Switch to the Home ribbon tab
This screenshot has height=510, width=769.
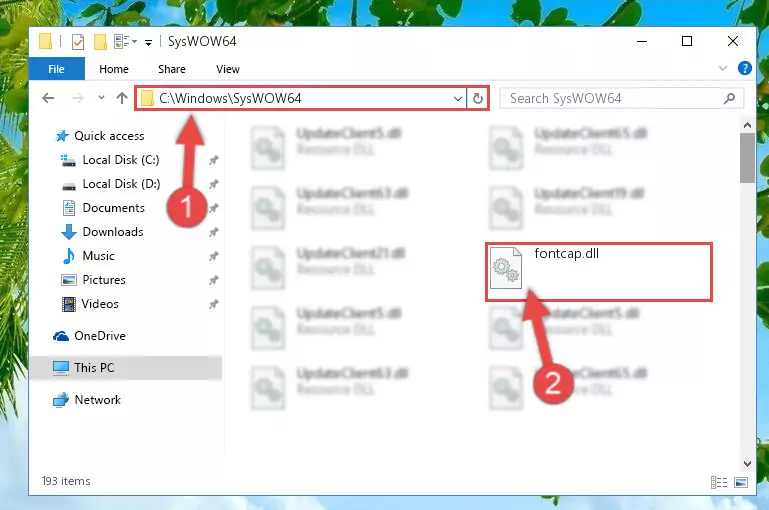coord(114,69)
